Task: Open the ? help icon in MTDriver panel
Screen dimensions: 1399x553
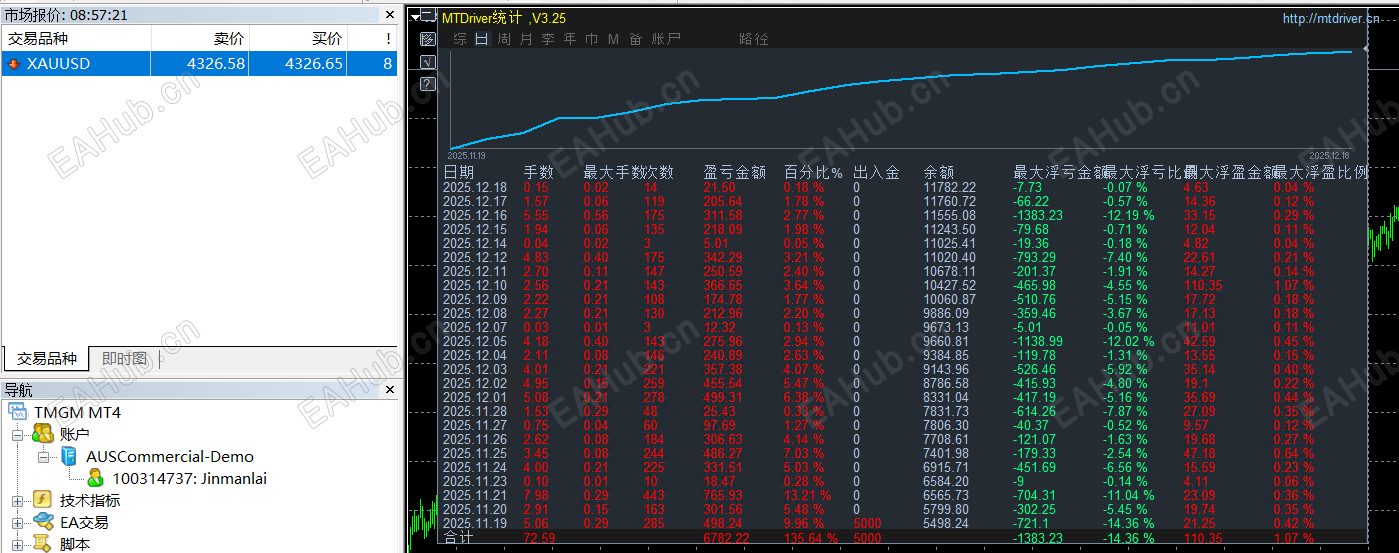Action: 428,84
